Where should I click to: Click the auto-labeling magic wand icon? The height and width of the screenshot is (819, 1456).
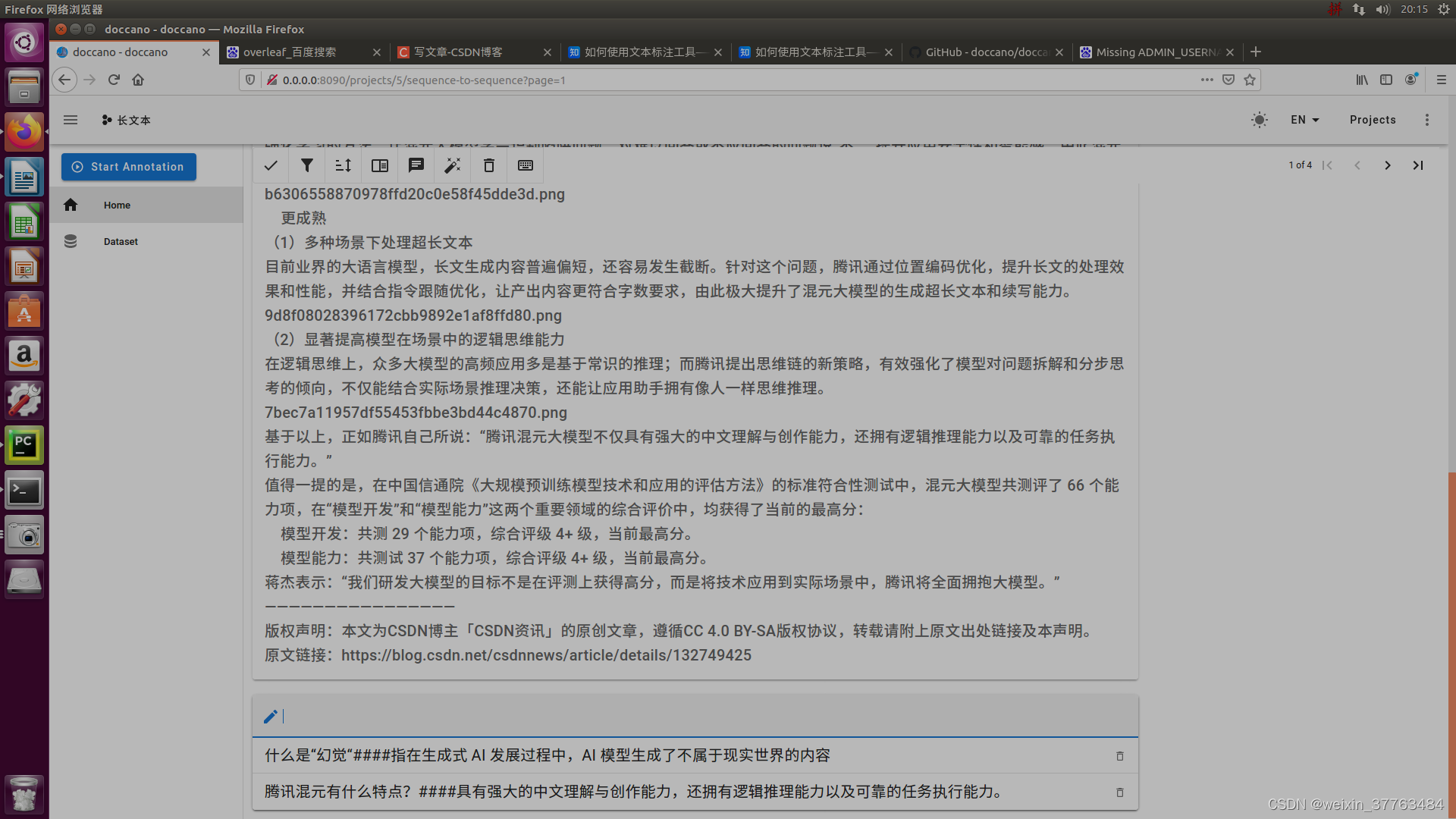[x=453, y=165]
